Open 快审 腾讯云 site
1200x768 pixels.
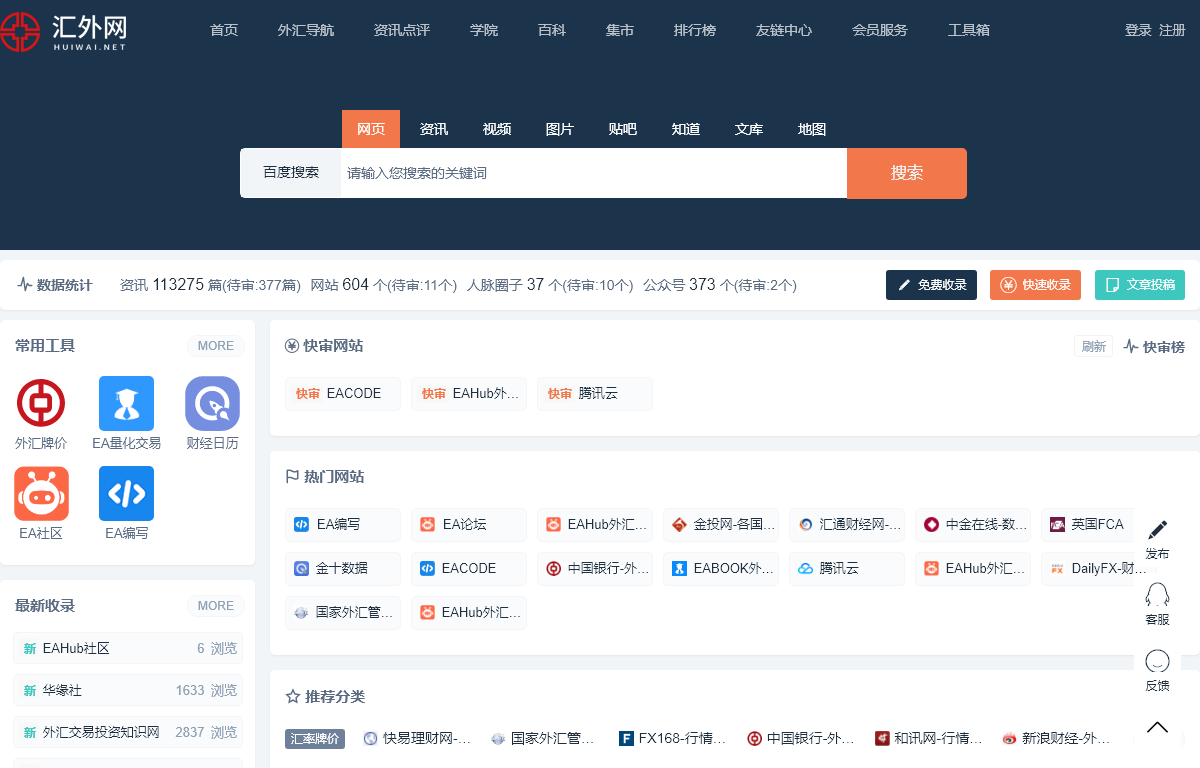coord(595,394)
